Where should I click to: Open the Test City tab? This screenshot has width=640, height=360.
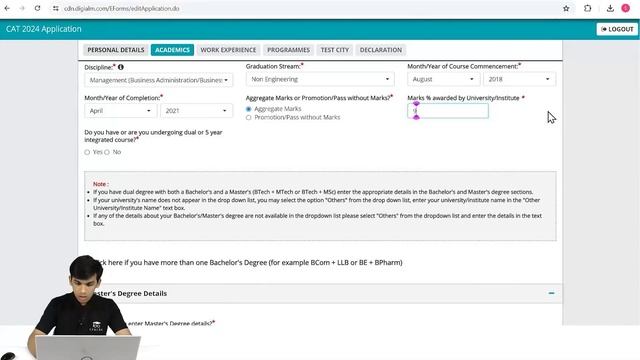tap(334, 50)
